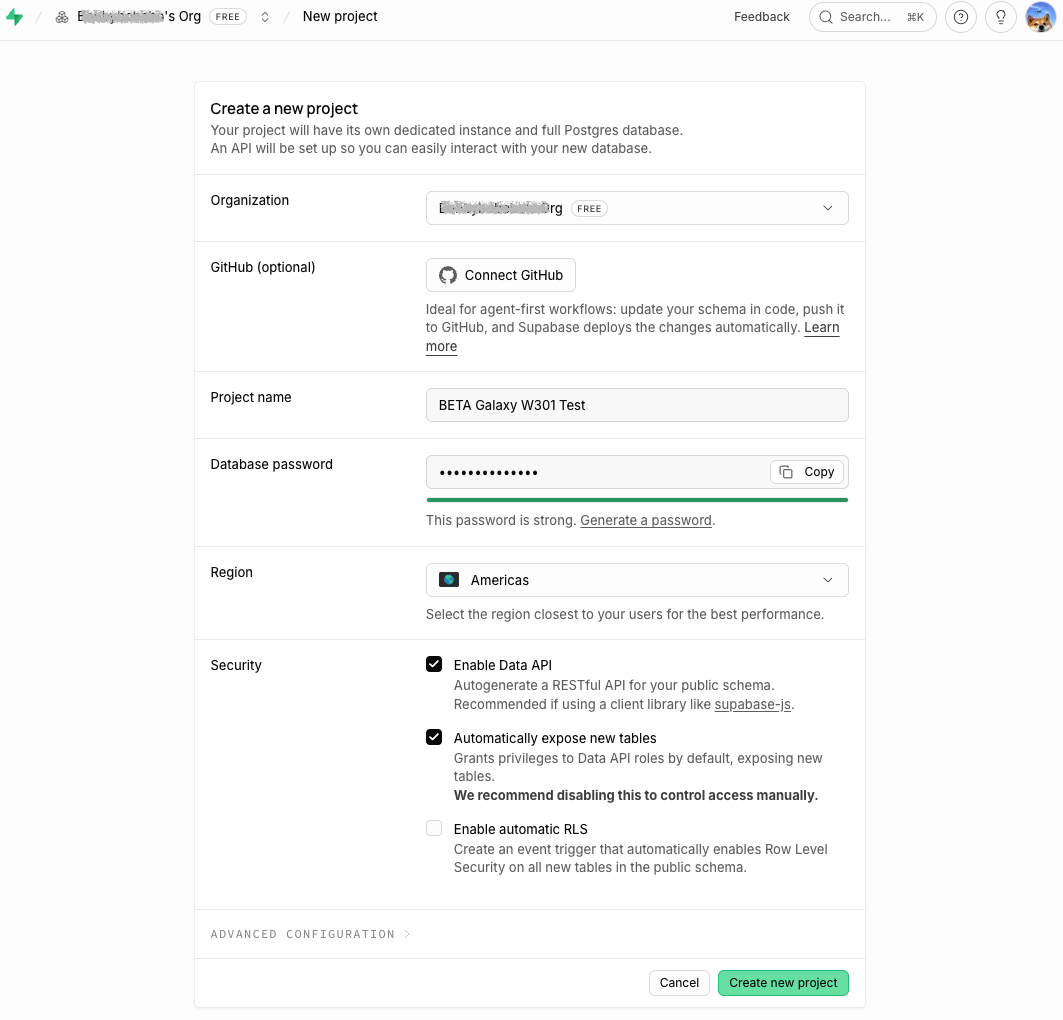Expand Advanced Configuration section
This screenshot has width=1063, height=1020.
coord(310,934)
